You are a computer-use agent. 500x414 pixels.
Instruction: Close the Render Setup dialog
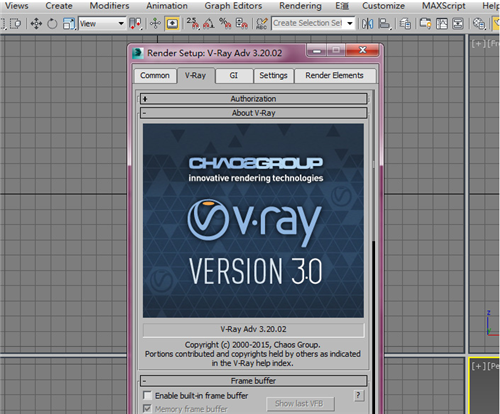pyautogui.click(x=363, y=50)
